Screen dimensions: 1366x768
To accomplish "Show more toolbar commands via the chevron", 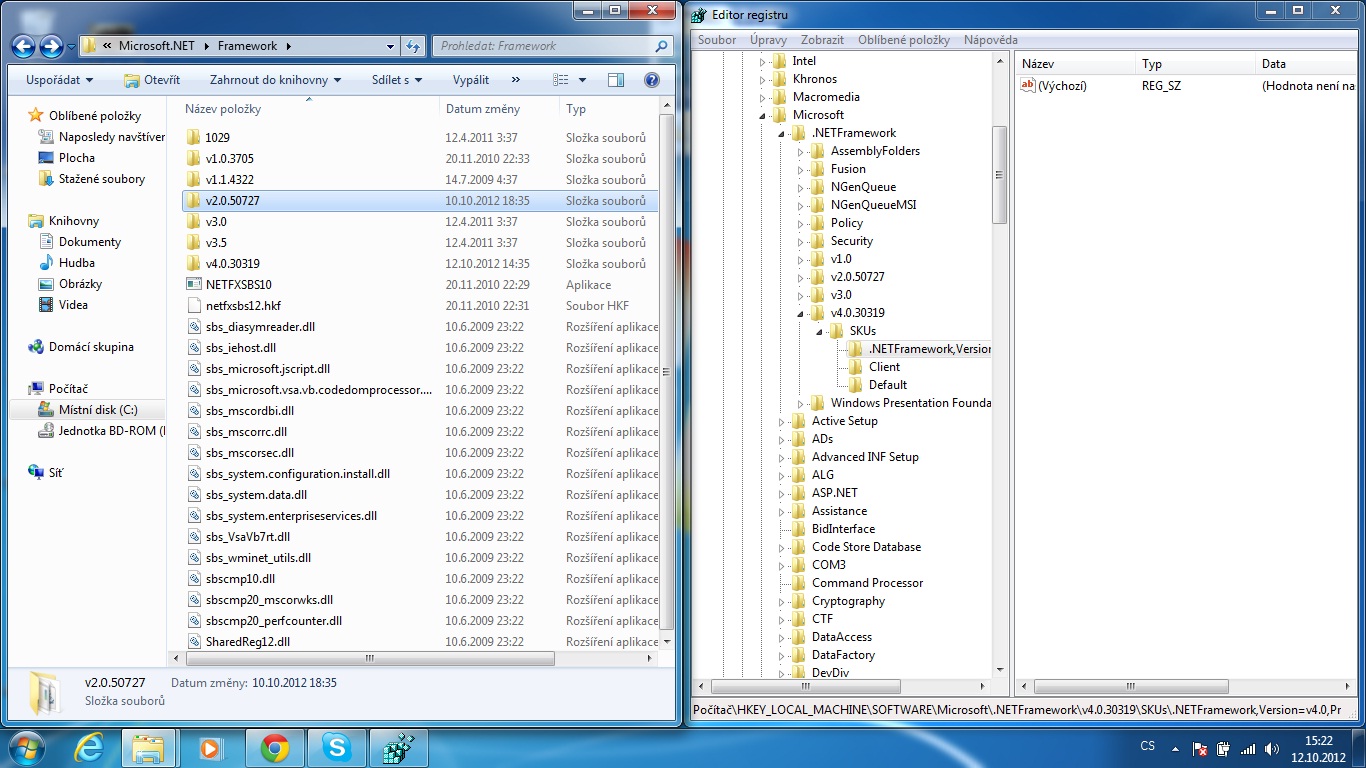I will [x=516, y=80].
